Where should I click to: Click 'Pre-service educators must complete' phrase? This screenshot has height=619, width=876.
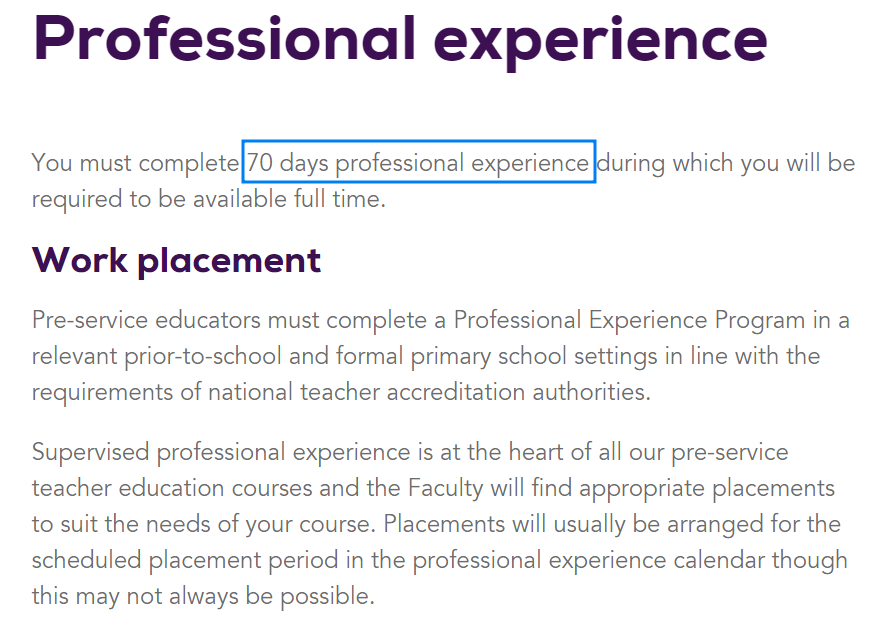coord(230,320)
